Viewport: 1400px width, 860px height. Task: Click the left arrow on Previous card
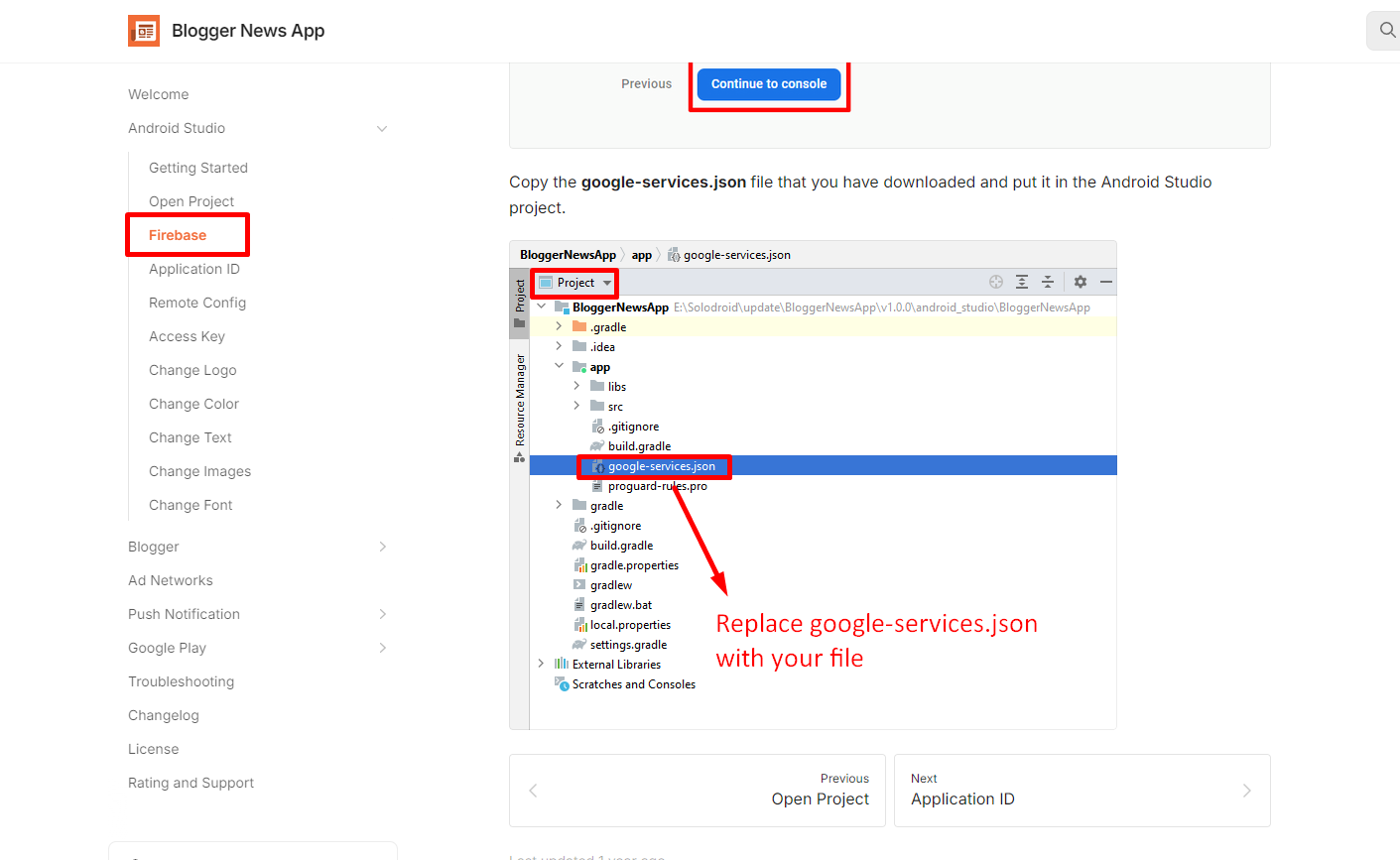pyautogui.click(x=534, y=791)
